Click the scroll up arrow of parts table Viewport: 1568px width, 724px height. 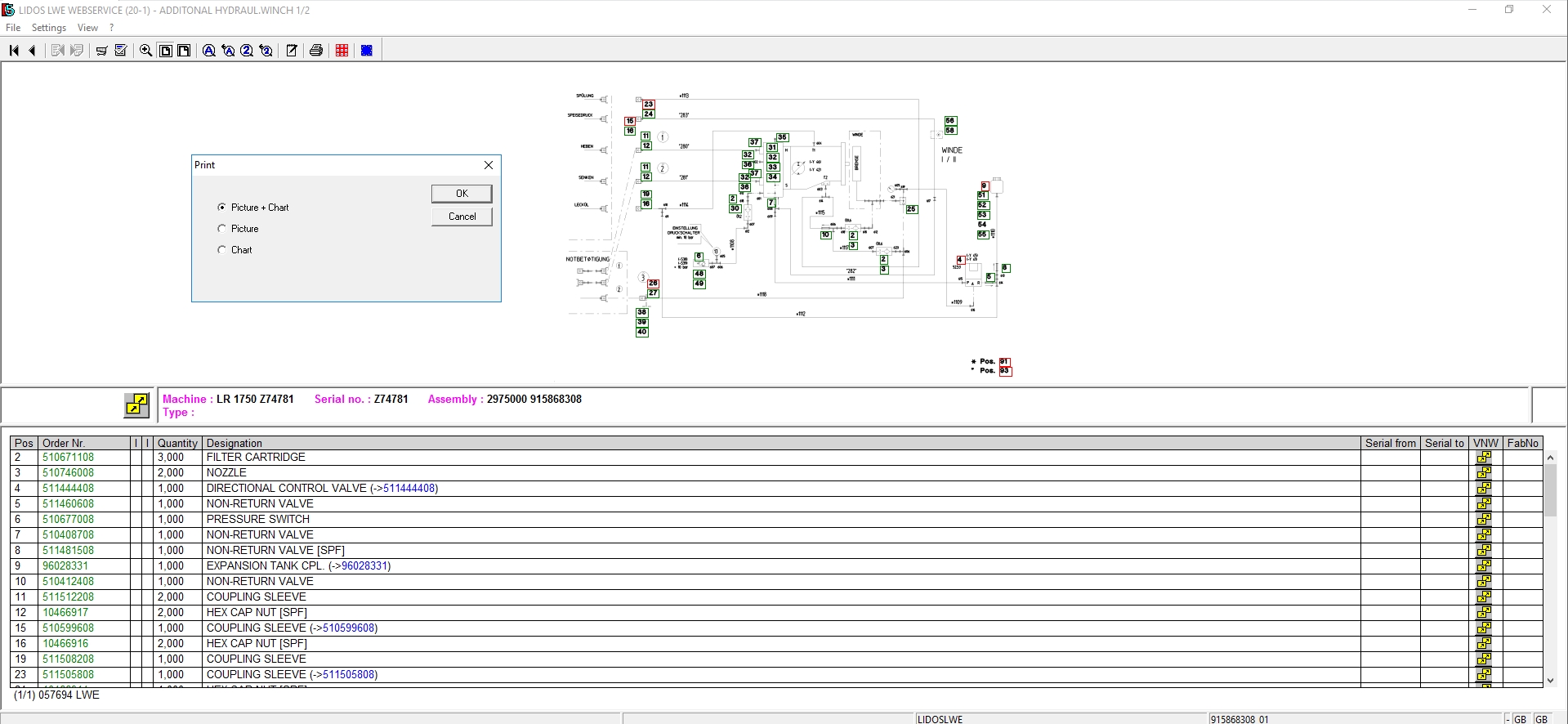click(1550, 458)
